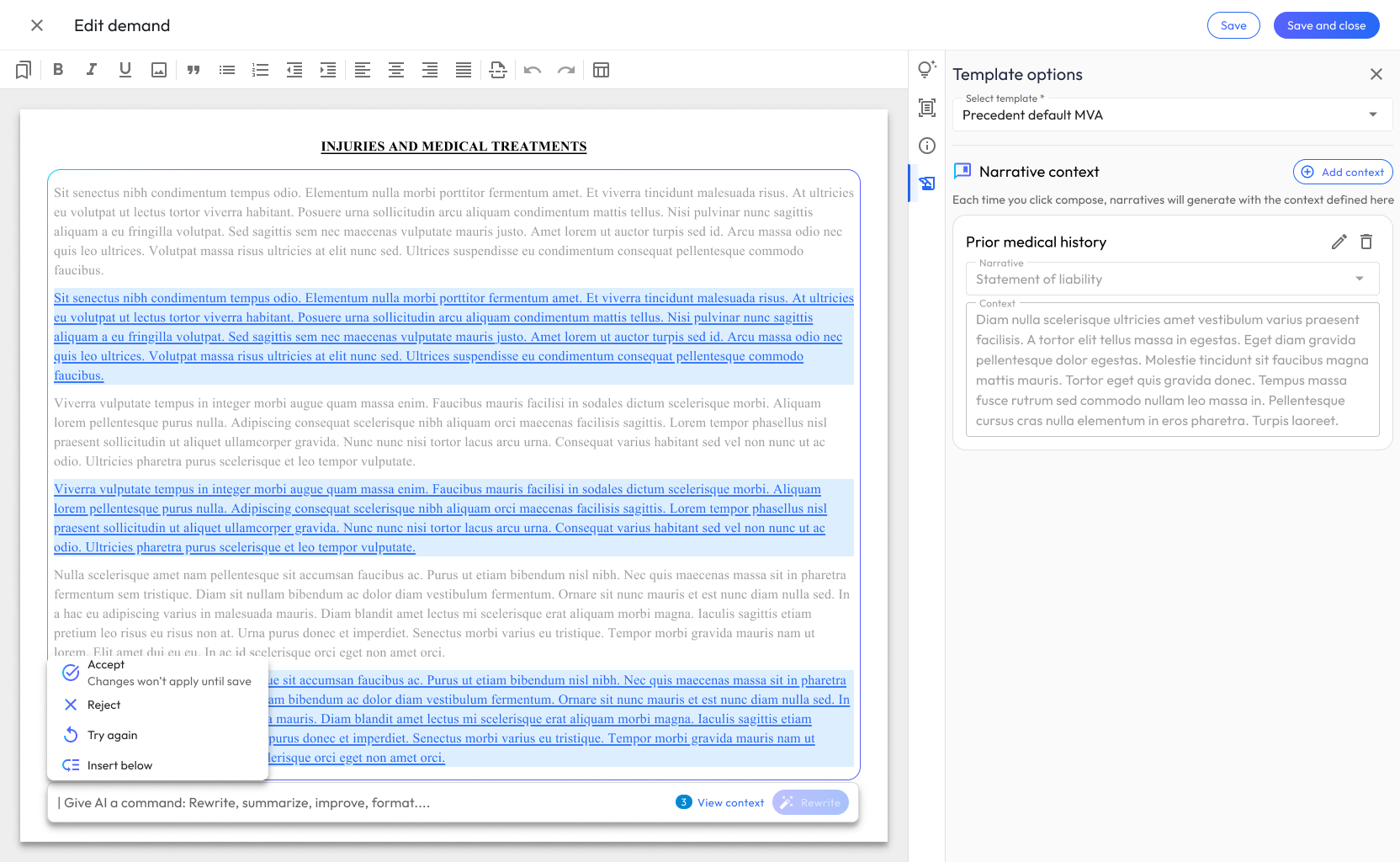Click the Save button

(x=1233, y=25)
